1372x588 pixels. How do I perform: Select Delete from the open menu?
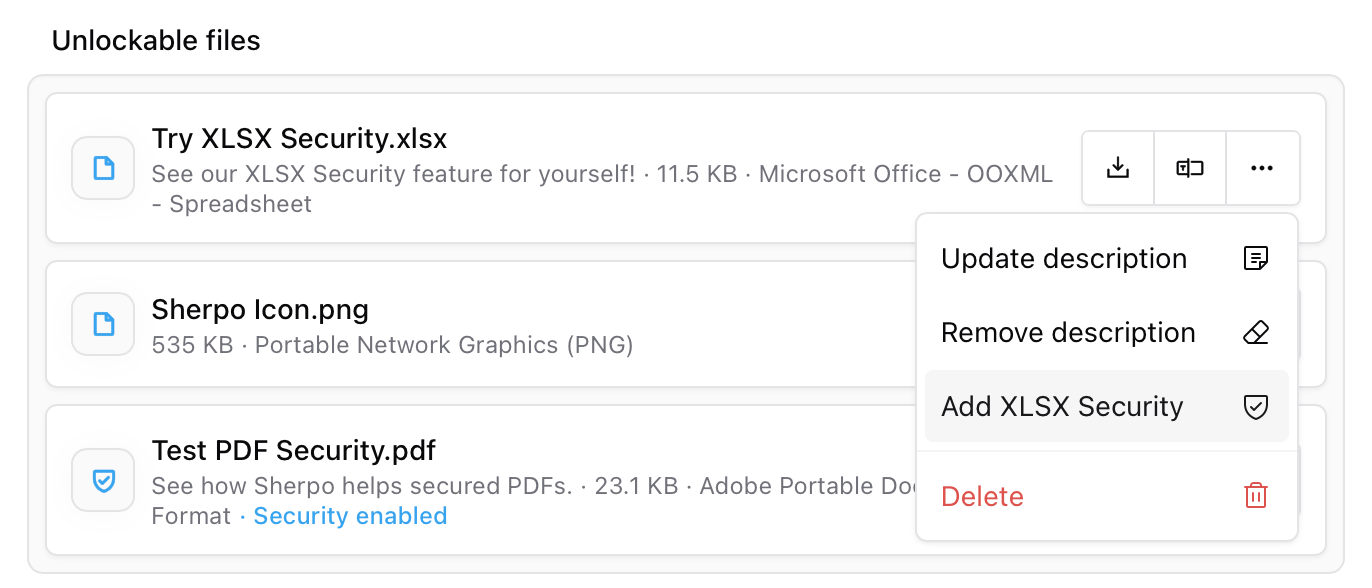click(982, 496)
